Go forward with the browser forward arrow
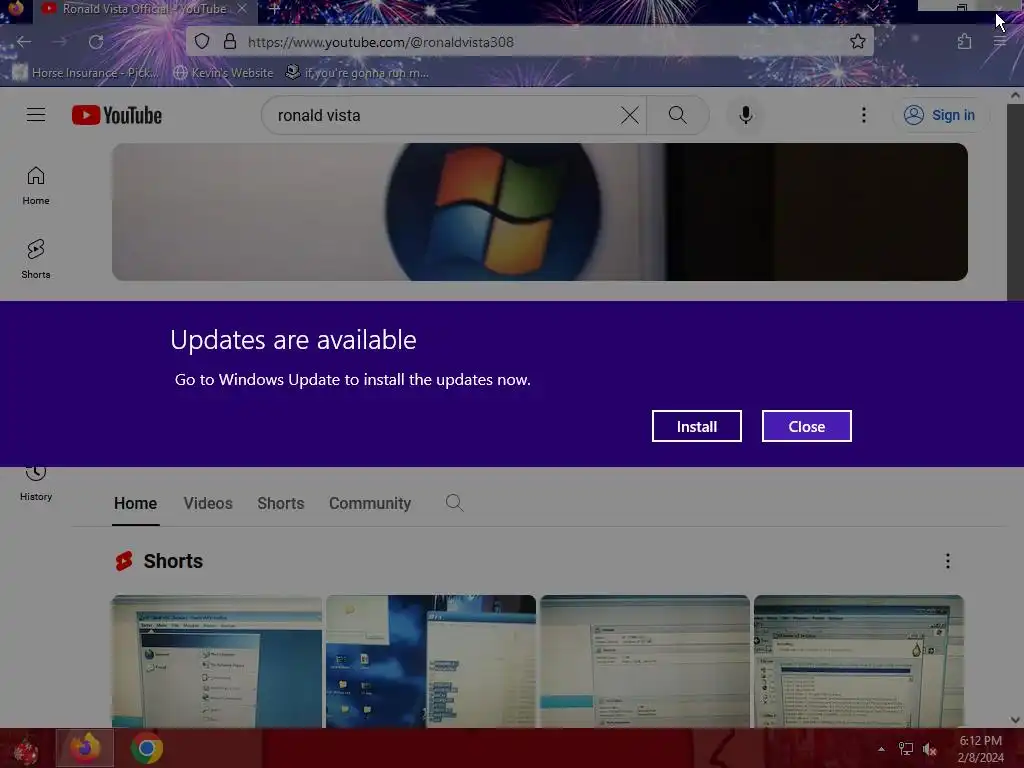Image resolution: width=1024 pixels, height=768 pixels. pos(60,42)
